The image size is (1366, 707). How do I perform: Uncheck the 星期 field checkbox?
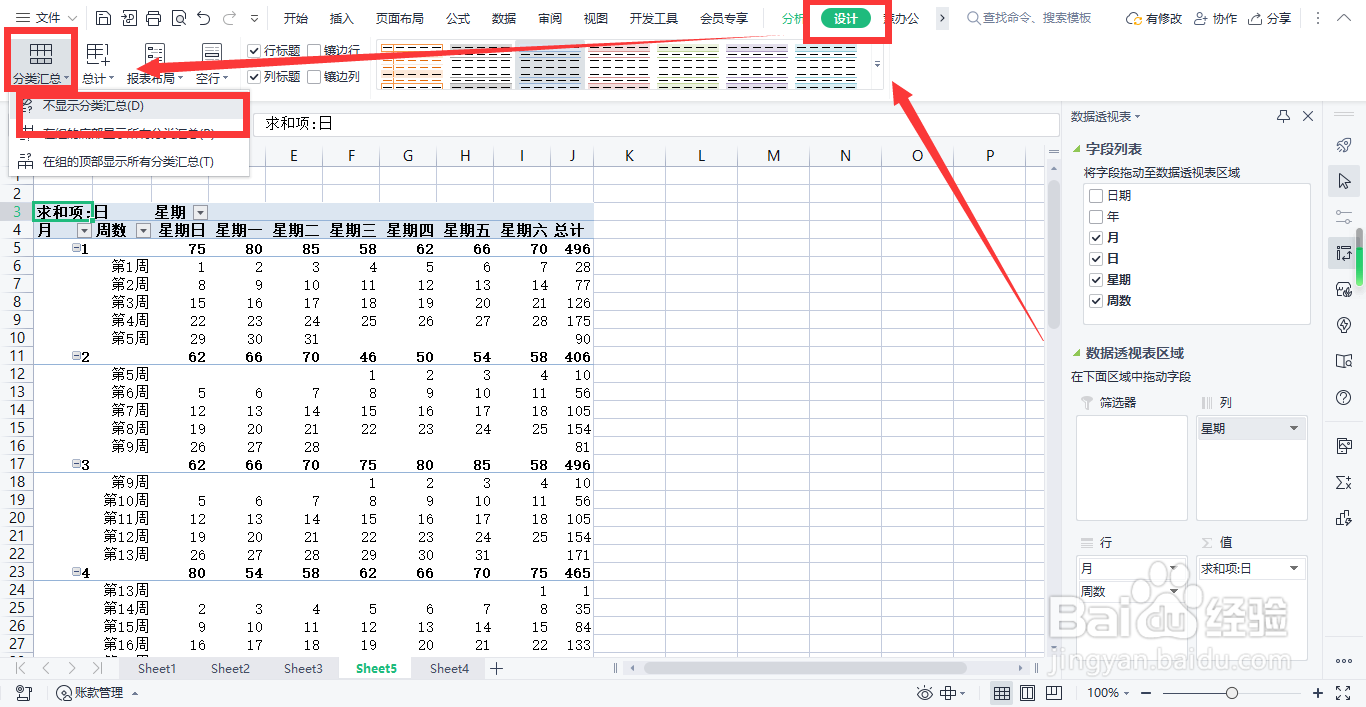pyautogui.click(x=1096, y=280)
